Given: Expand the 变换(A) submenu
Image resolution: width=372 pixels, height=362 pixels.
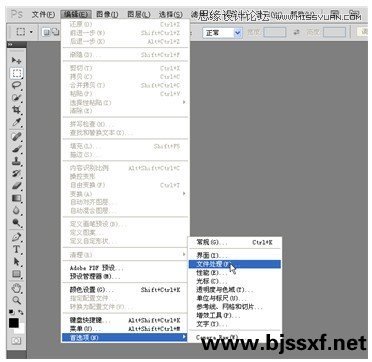Looking at the screenshot, I should click(125, 194).
